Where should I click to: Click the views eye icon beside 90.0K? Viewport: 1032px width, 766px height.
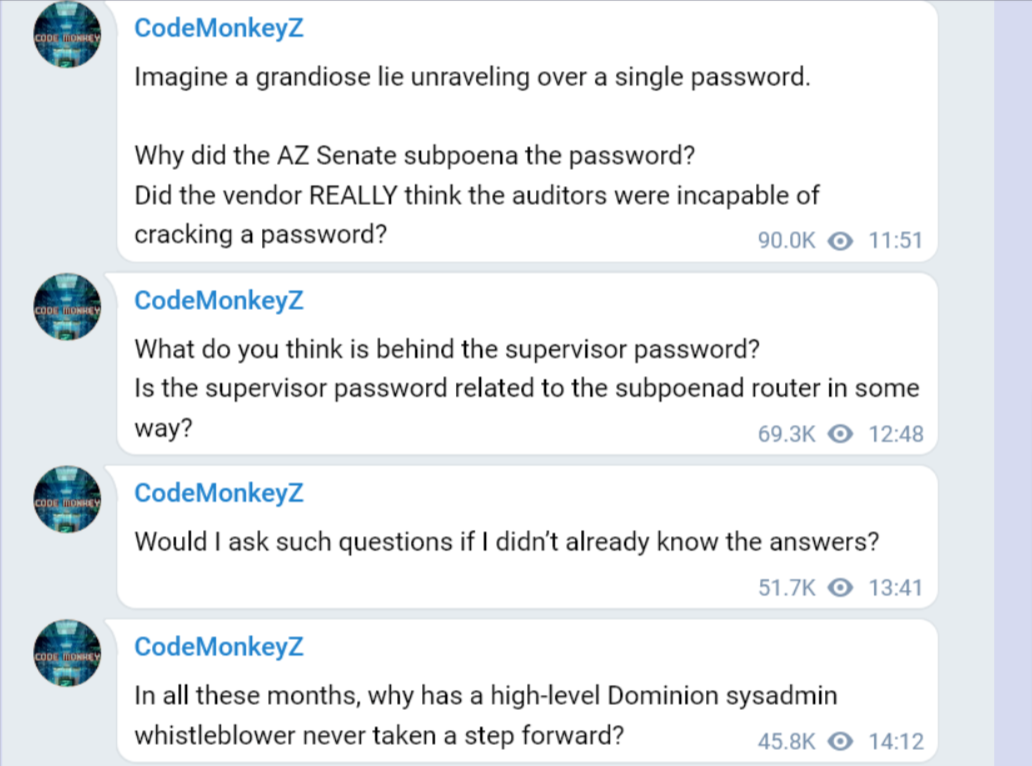coord(842,241)
